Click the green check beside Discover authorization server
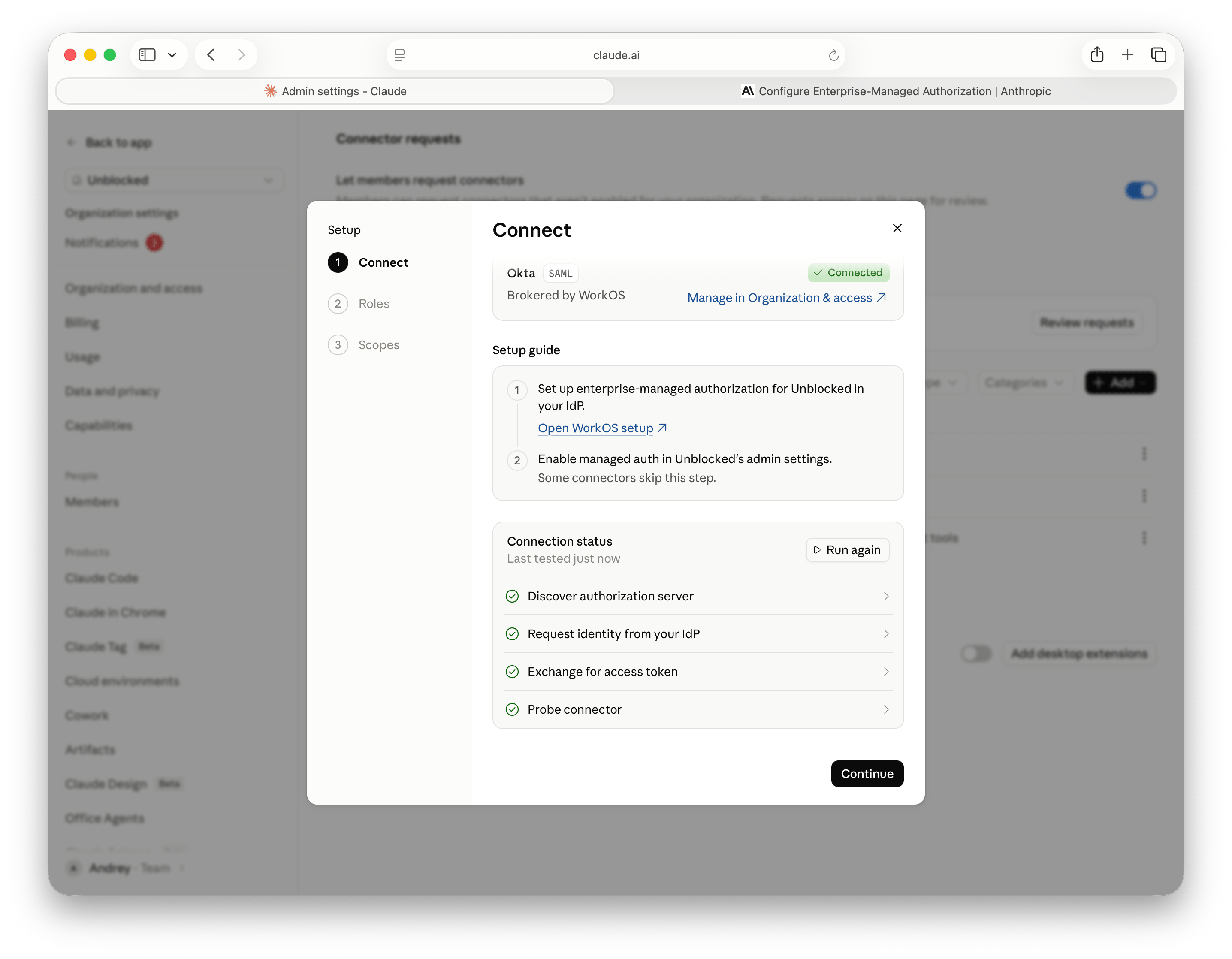The height and width of the screenshot is (959, 1232). 512,596
